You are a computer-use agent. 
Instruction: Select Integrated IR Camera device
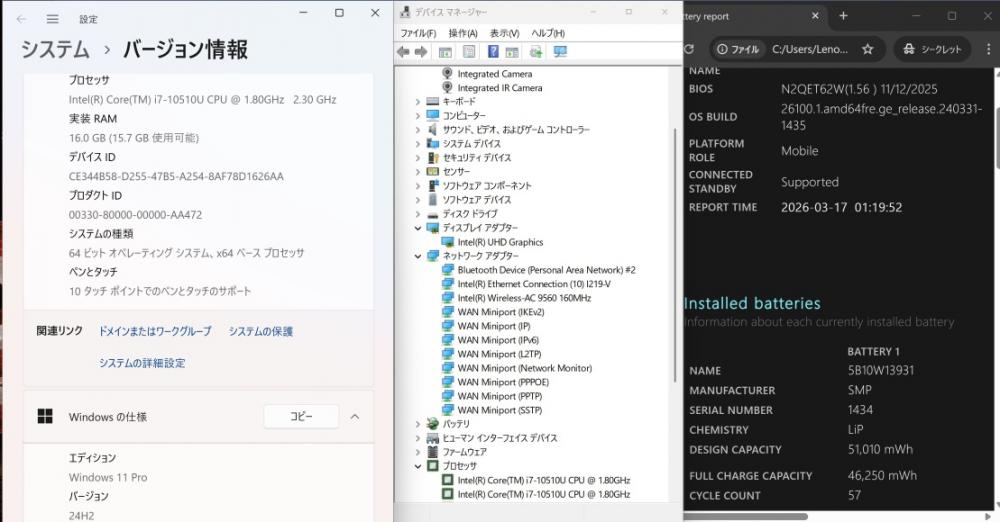point(499,88)
